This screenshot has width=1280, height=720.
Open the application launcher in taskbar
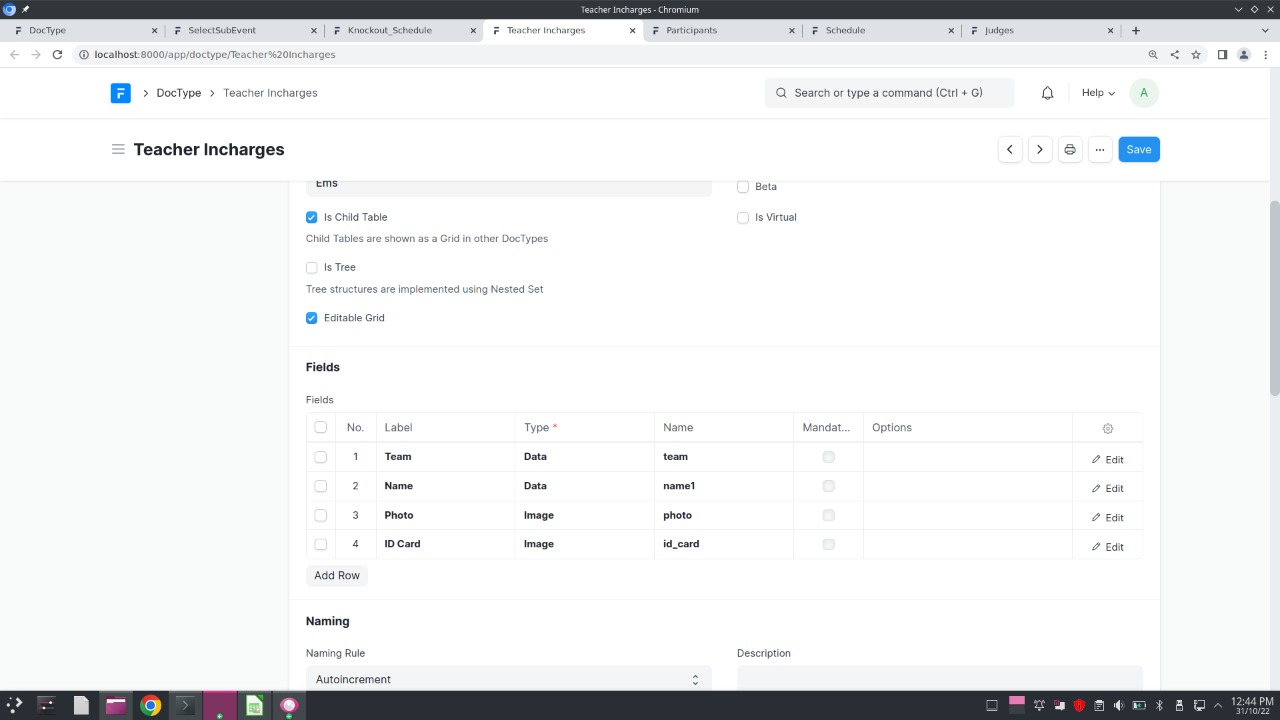(14, 705)
